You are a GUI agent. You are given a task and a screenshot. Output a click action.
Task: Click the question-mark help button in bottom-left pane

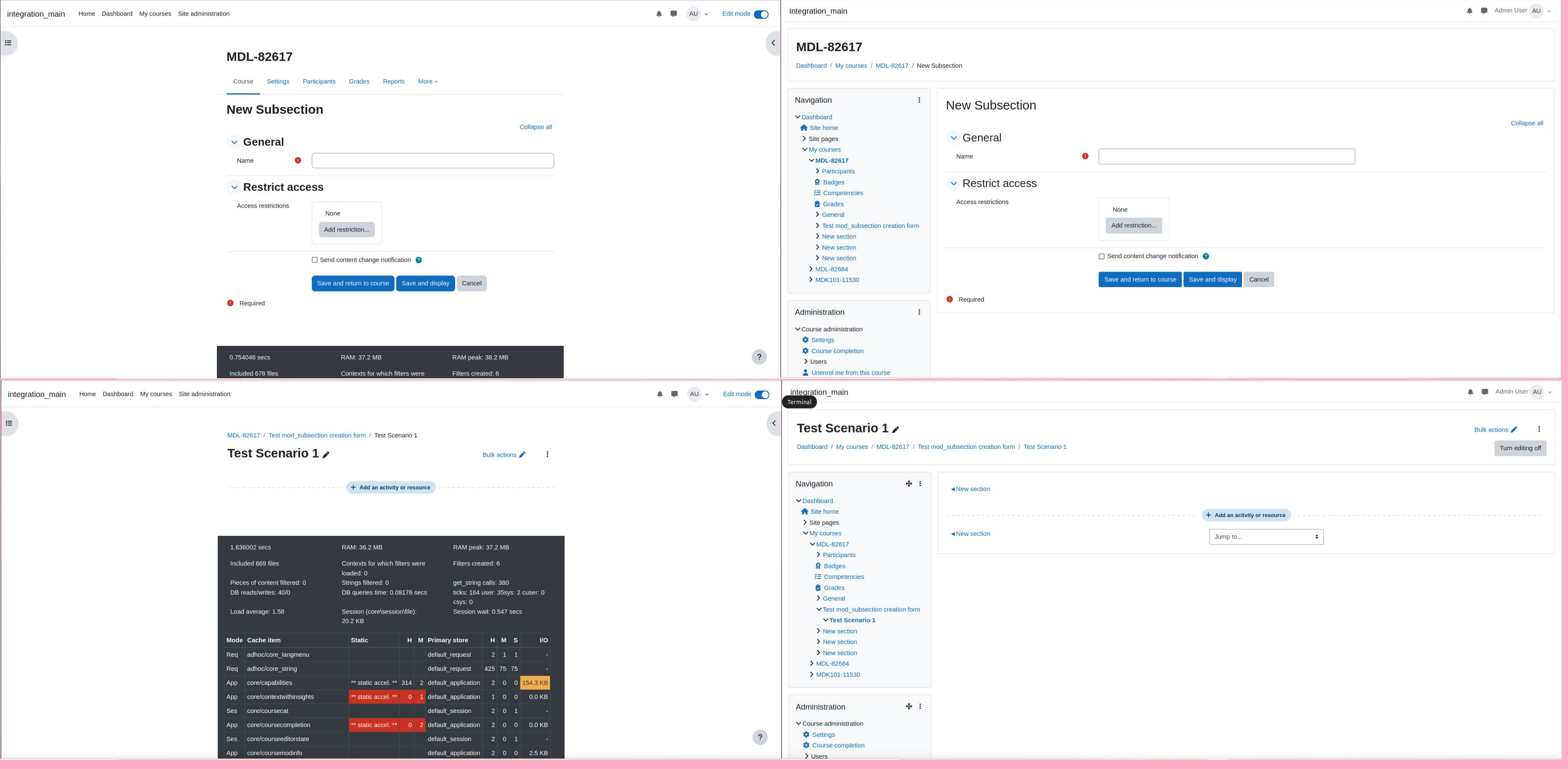point(760,737)
